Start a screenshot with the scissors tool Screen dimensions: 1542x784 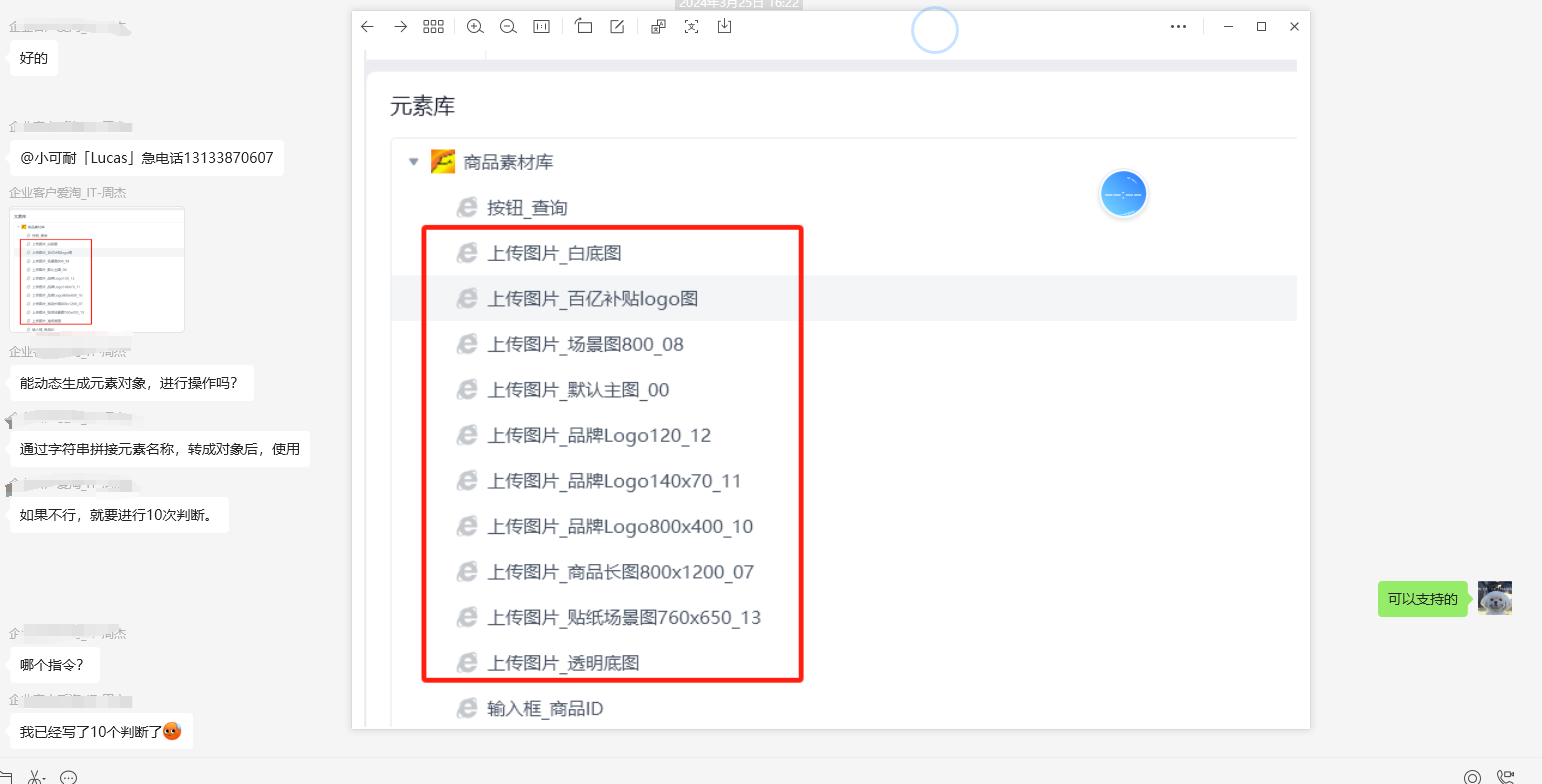point(33,777)
